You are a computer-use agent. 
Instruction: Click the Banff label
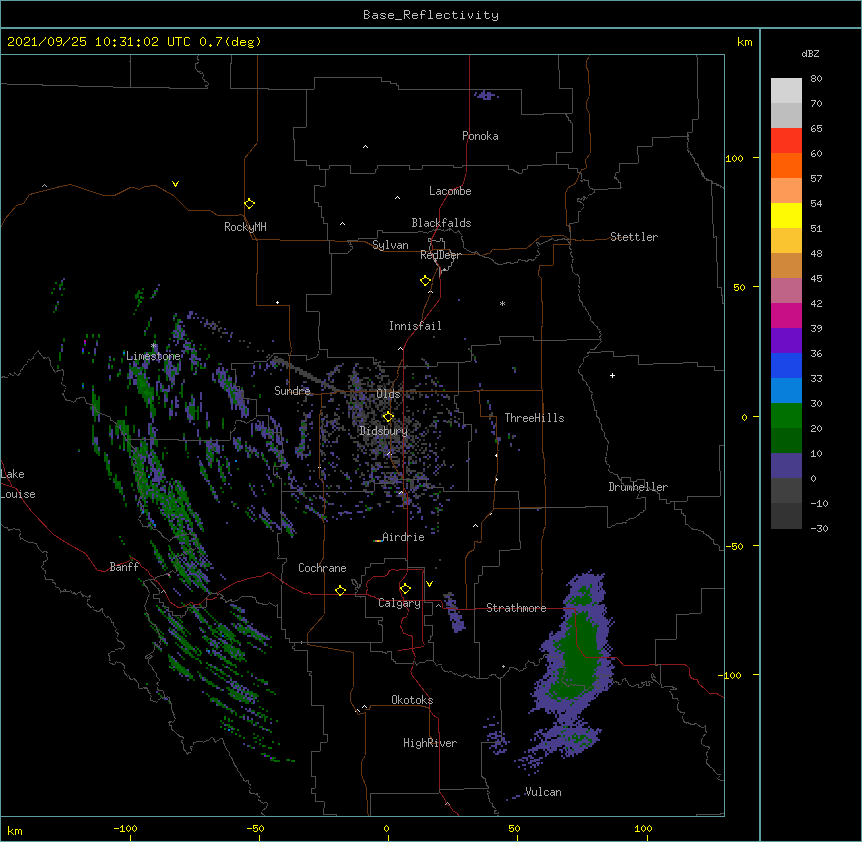point(124,567)
